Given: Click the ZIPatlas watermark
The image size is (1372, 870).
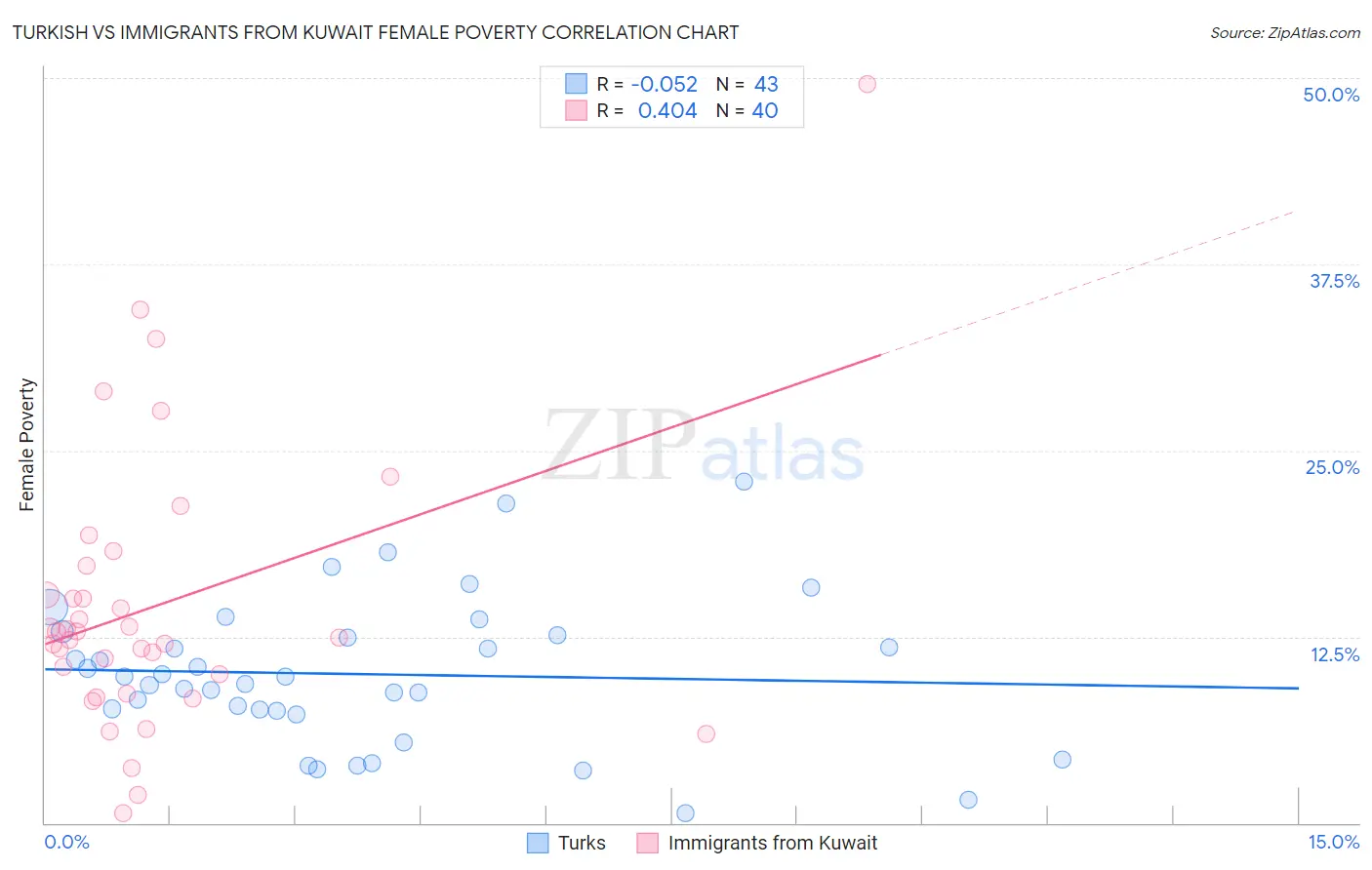Looking at the screenshot, I should (x=704, y=447).
